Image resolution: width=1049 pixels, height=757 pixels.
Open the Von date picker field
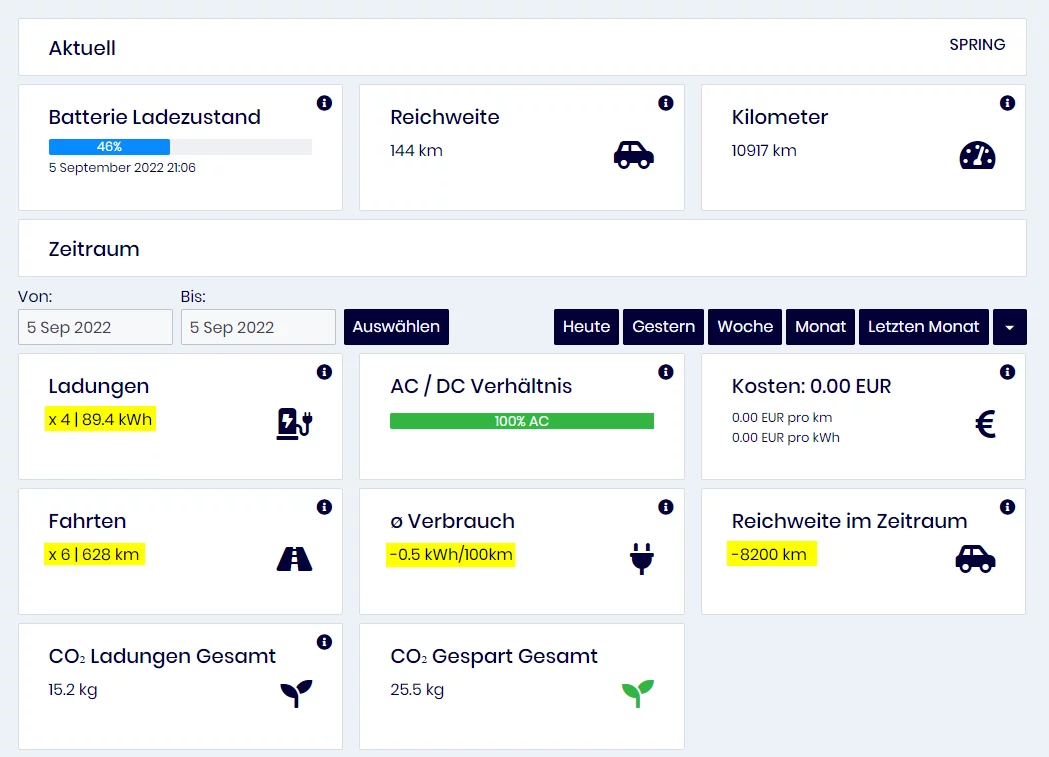click(95, 327)
